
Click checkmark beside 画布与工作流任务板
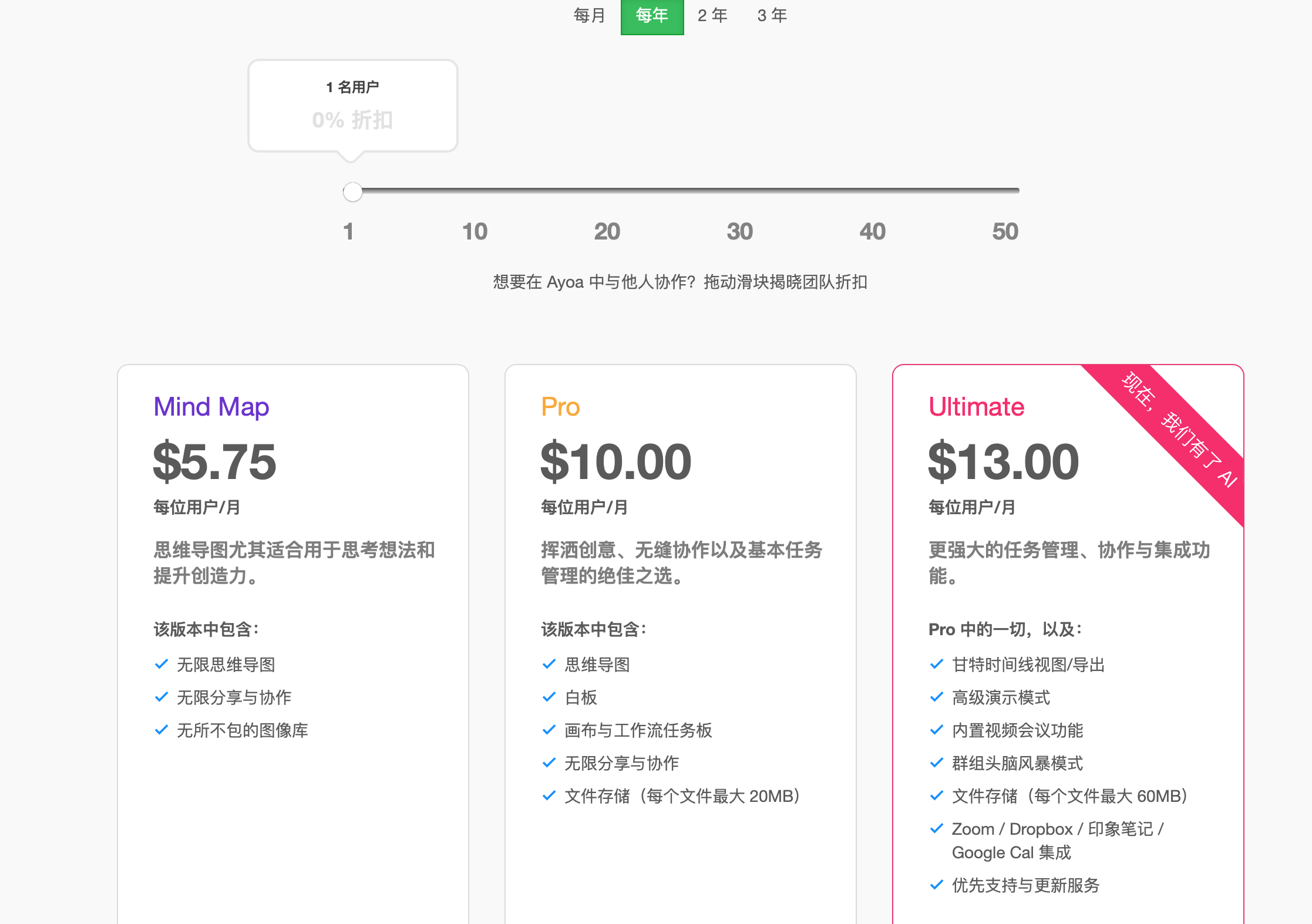[549, 730]
